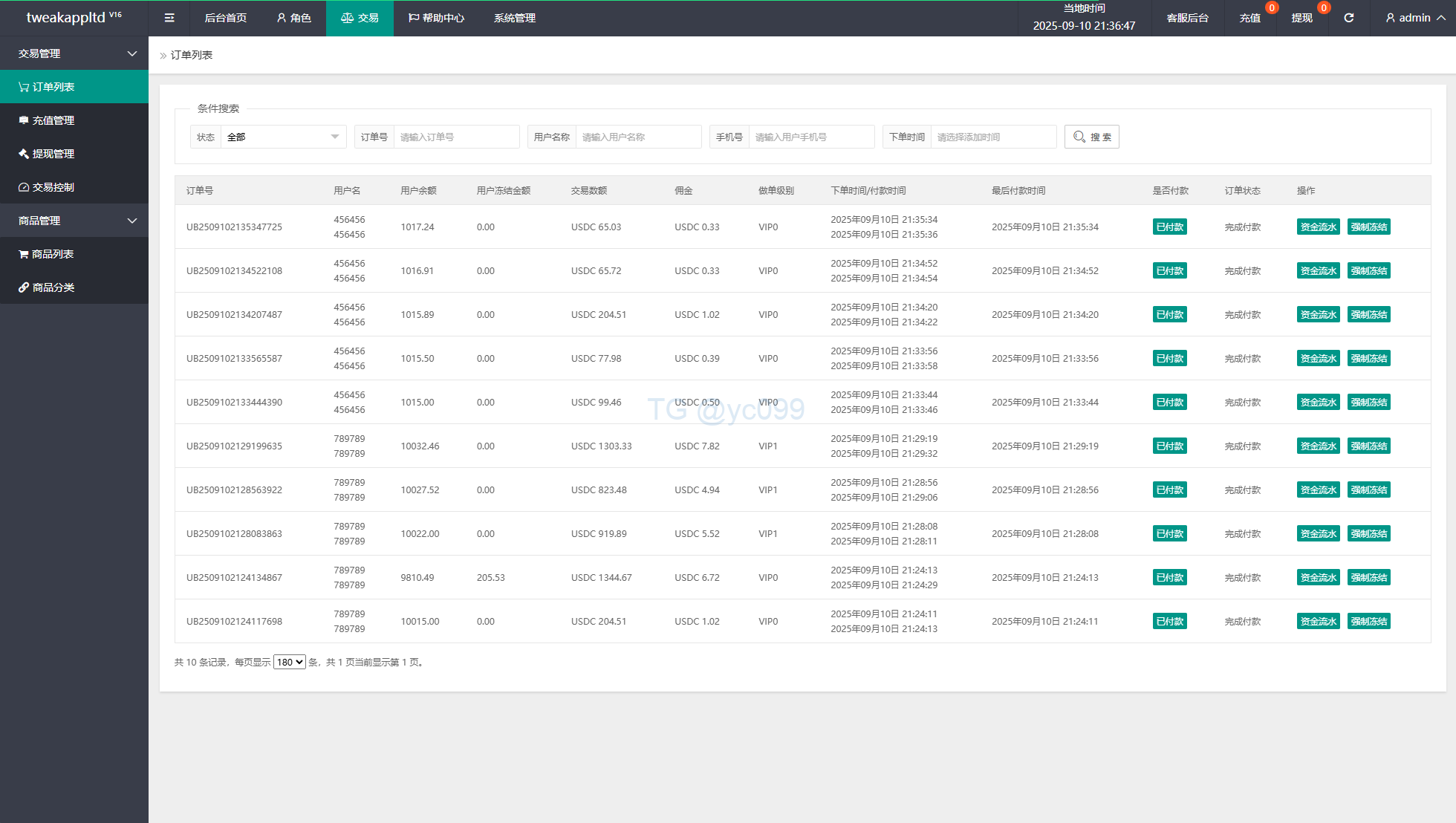
Task: Click the refresh icon in top bar
Action: point(1348,18)
